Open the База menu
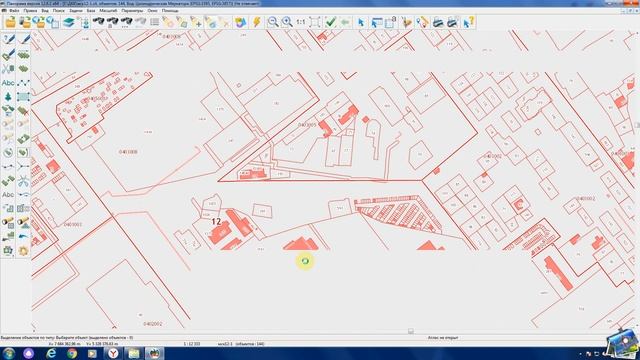640x360 pixels. click(91, 11)
